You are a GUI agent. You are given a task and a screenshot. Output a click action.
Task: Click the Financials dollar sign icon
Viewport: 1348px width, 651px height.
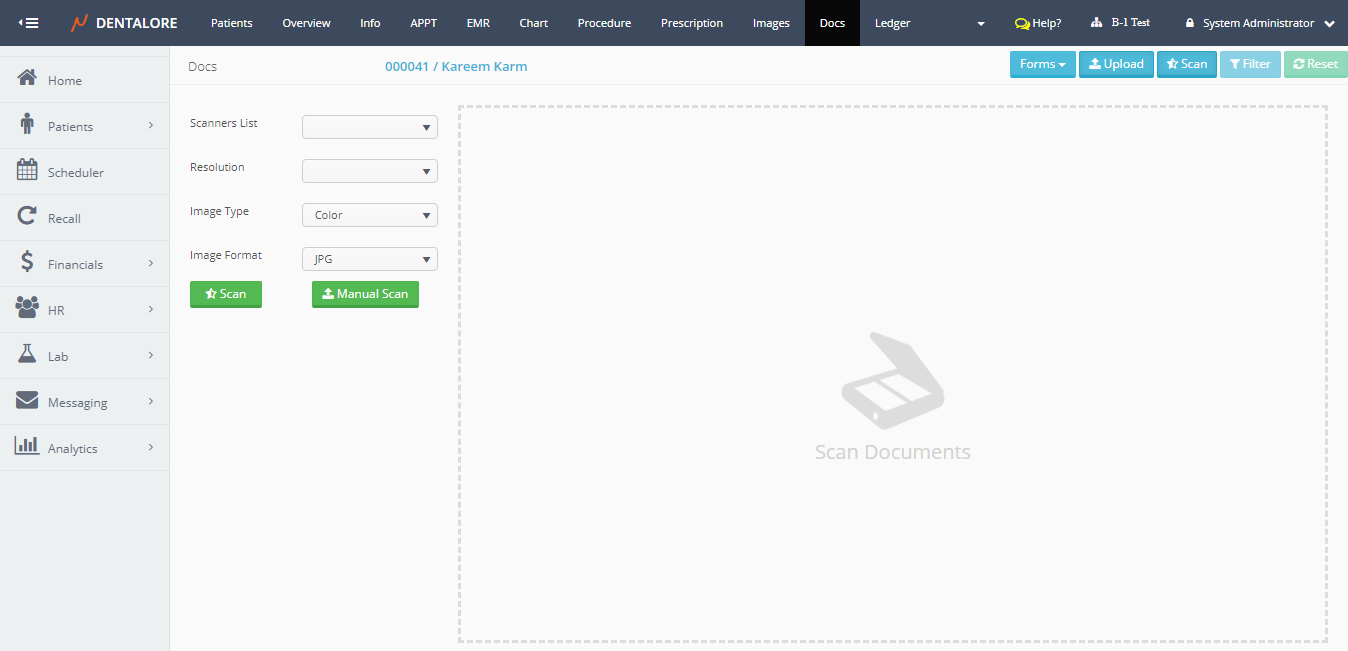[x=27, y=263]
